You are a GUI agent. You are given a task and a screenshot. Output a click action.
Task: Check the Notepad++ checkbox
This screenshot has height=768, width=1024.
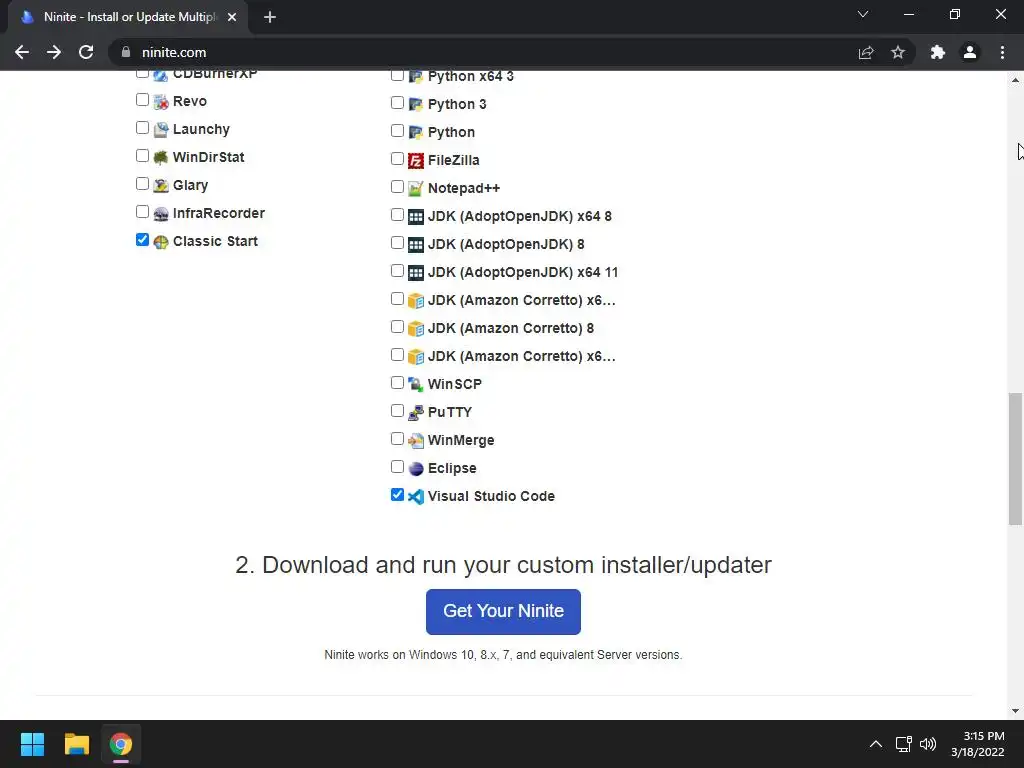tap(397, 187)
